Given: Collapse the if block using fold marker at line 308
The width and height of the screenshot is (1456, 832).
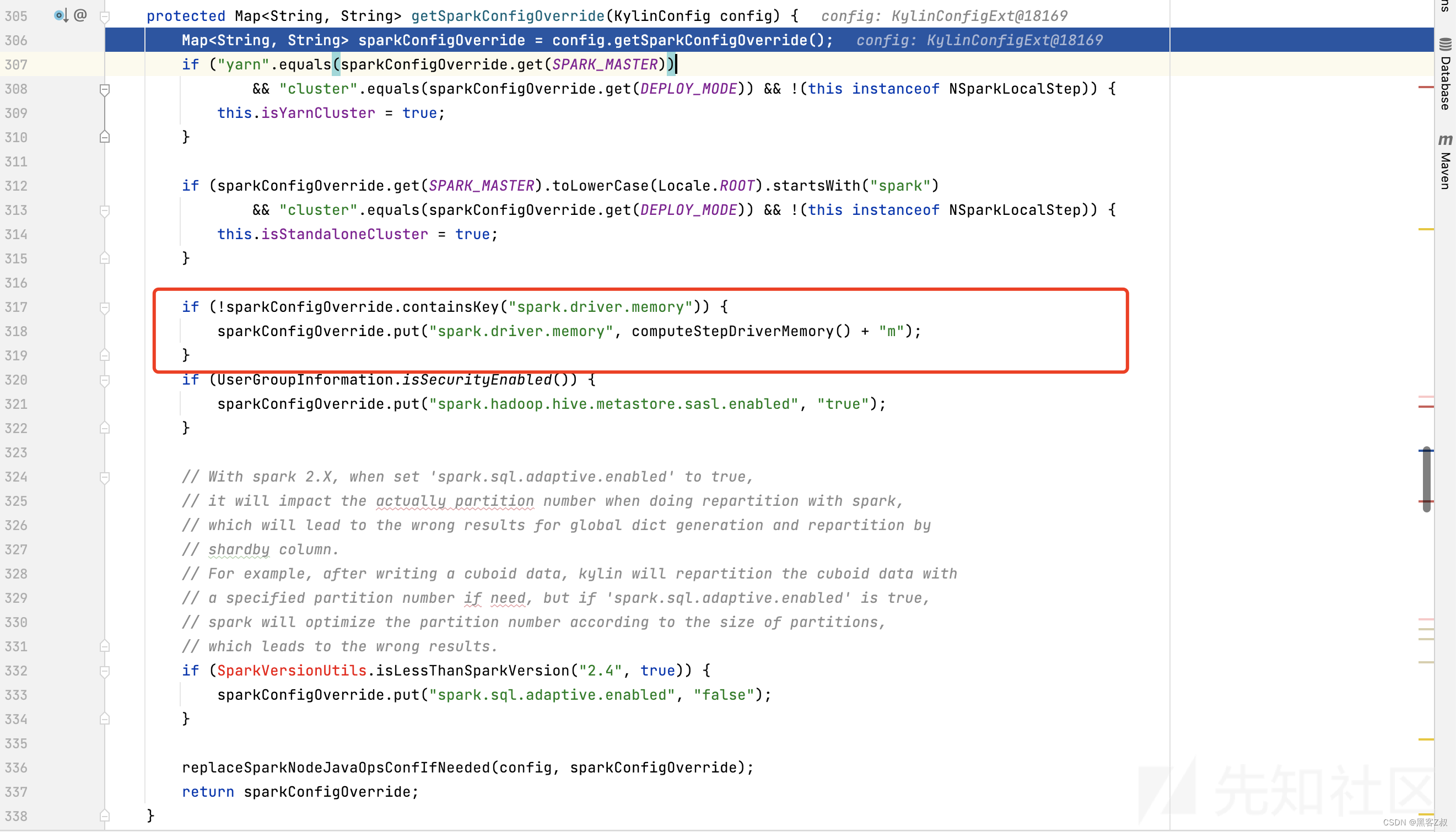Looking at the screenshot, I should coord(105,89).
